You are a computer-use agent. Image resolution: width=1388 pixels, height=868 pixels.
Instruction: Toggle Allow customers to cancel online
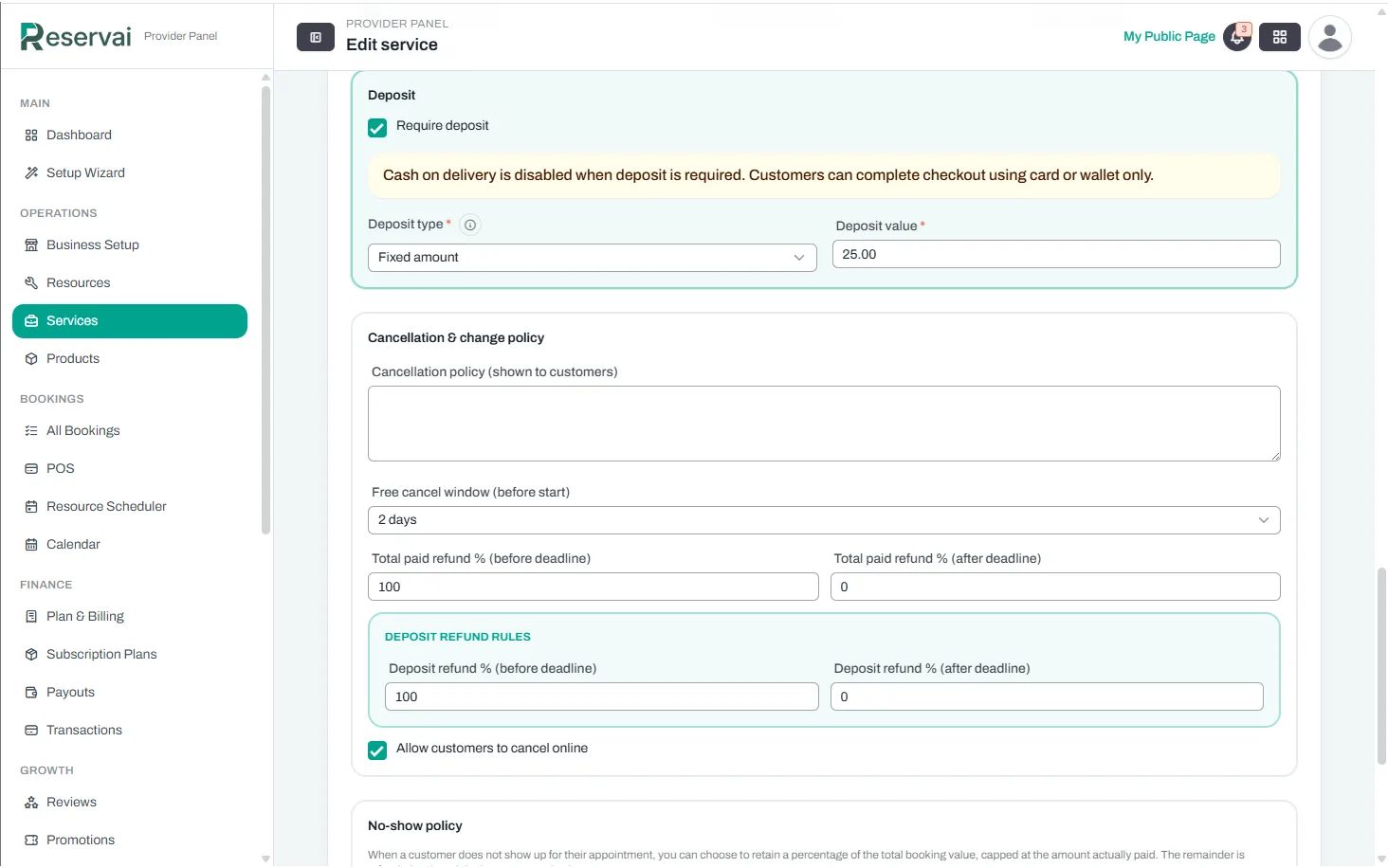click(377, 750)
